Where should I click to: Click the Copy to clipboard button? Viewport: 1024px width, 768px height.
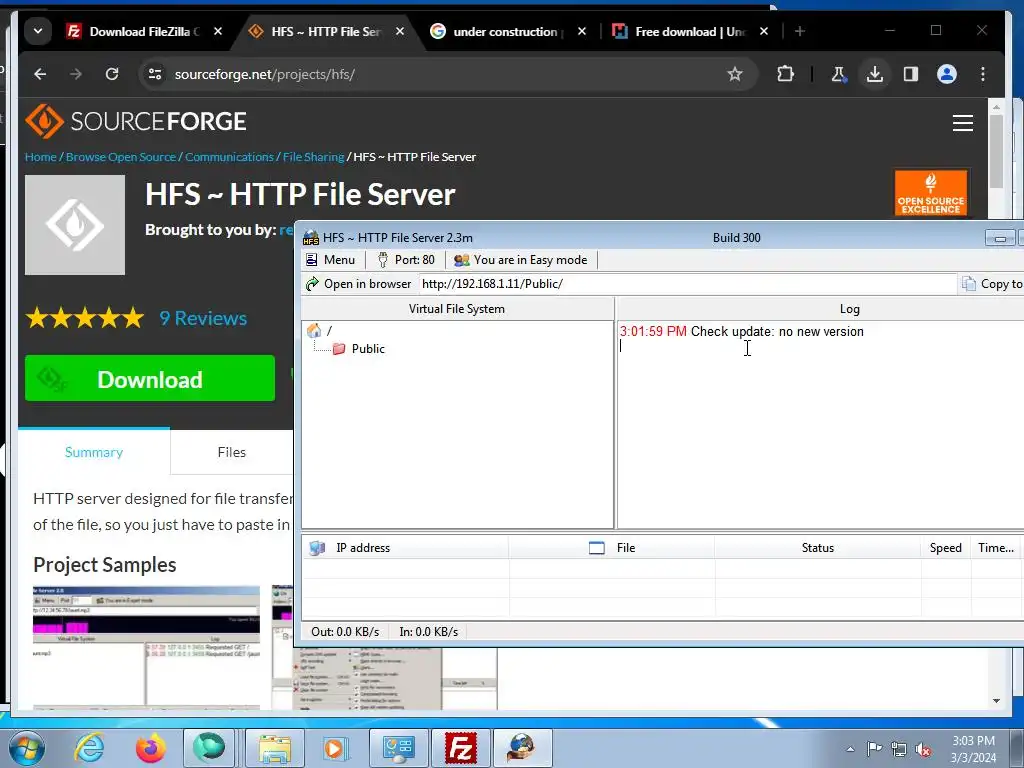[x=991, y=284]
